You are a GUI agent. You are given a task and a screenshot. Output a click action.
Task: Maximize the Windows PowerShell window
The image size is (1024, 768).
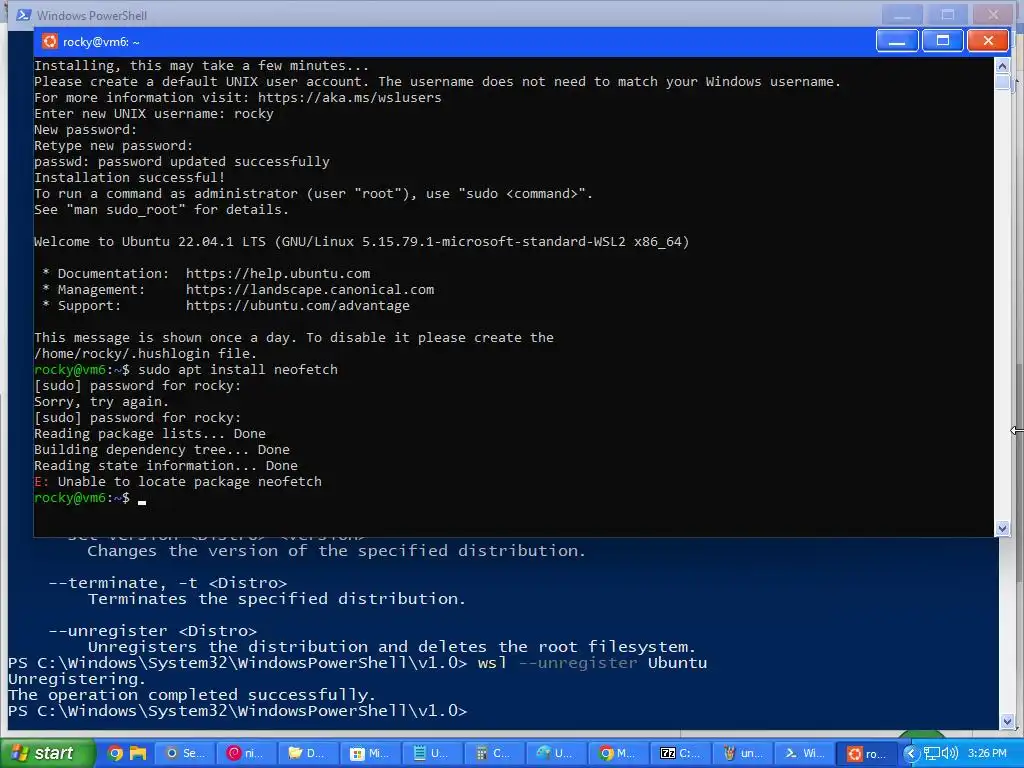(948, 14)
